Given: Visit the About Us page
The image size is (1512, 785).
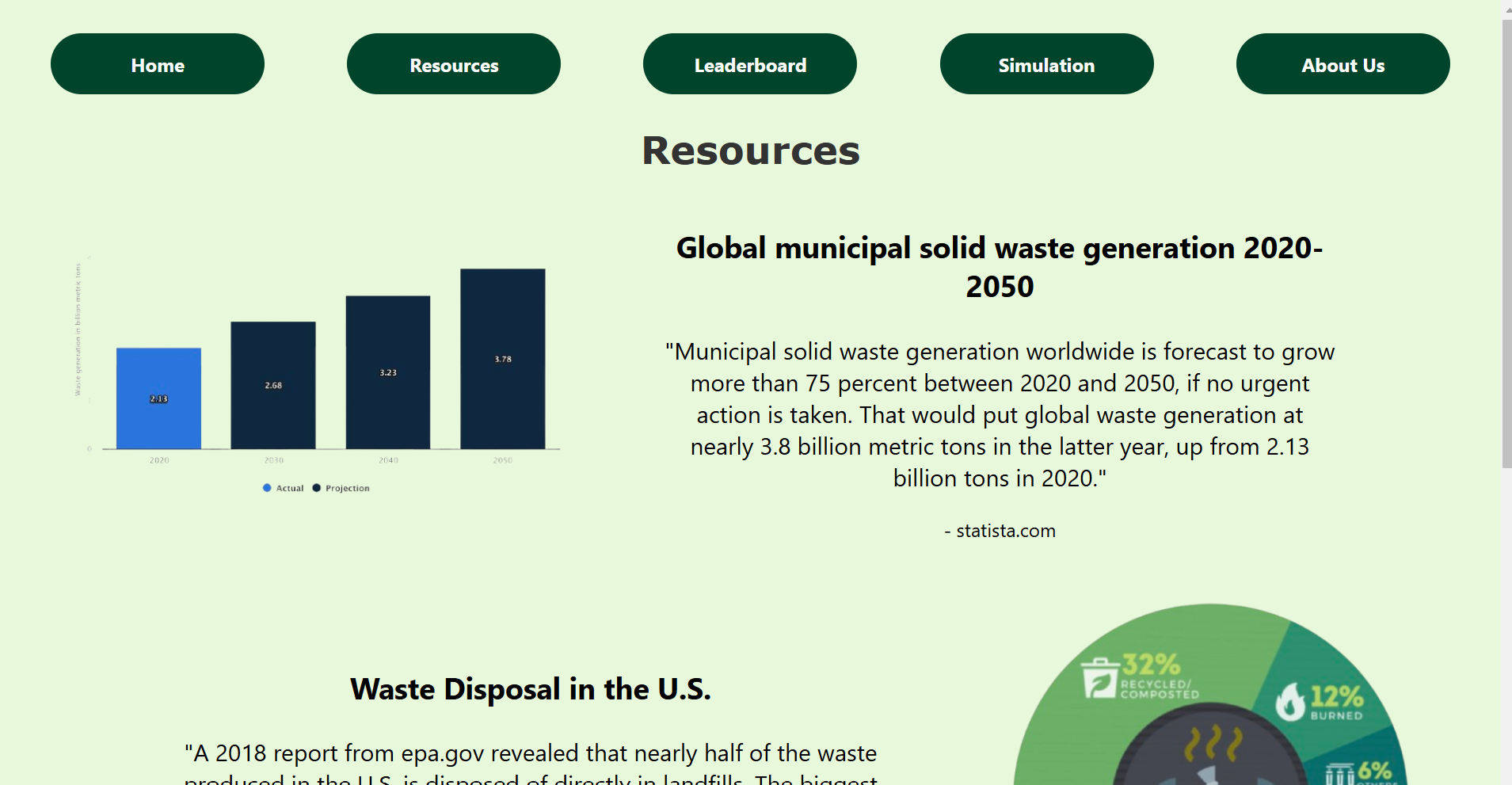Looking at the screenshot, I should click(x=1343, y=64).
